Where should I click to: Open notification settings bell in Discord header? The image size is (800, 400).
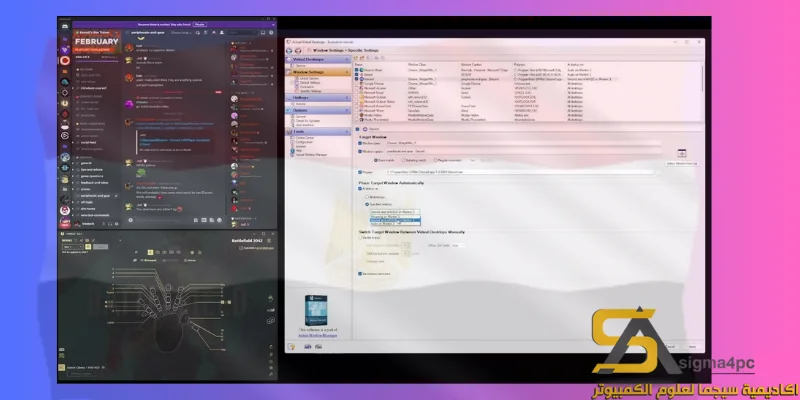tap(206, 33)
